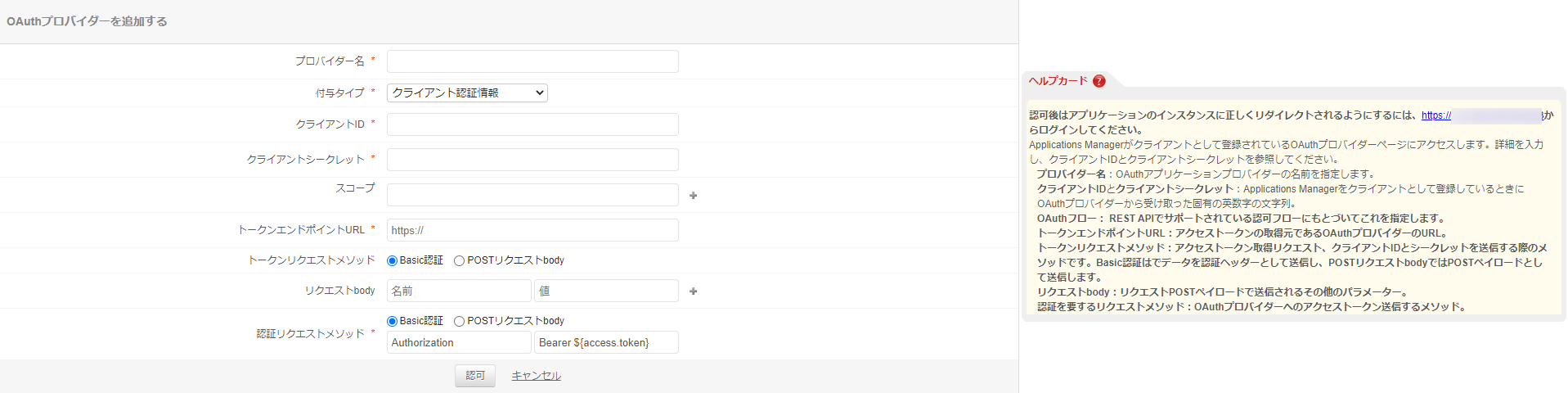Select Basic認証 for トークンリクエストメソッド
This screenshot has width=1568, height=393.
[x=393, y=261]
